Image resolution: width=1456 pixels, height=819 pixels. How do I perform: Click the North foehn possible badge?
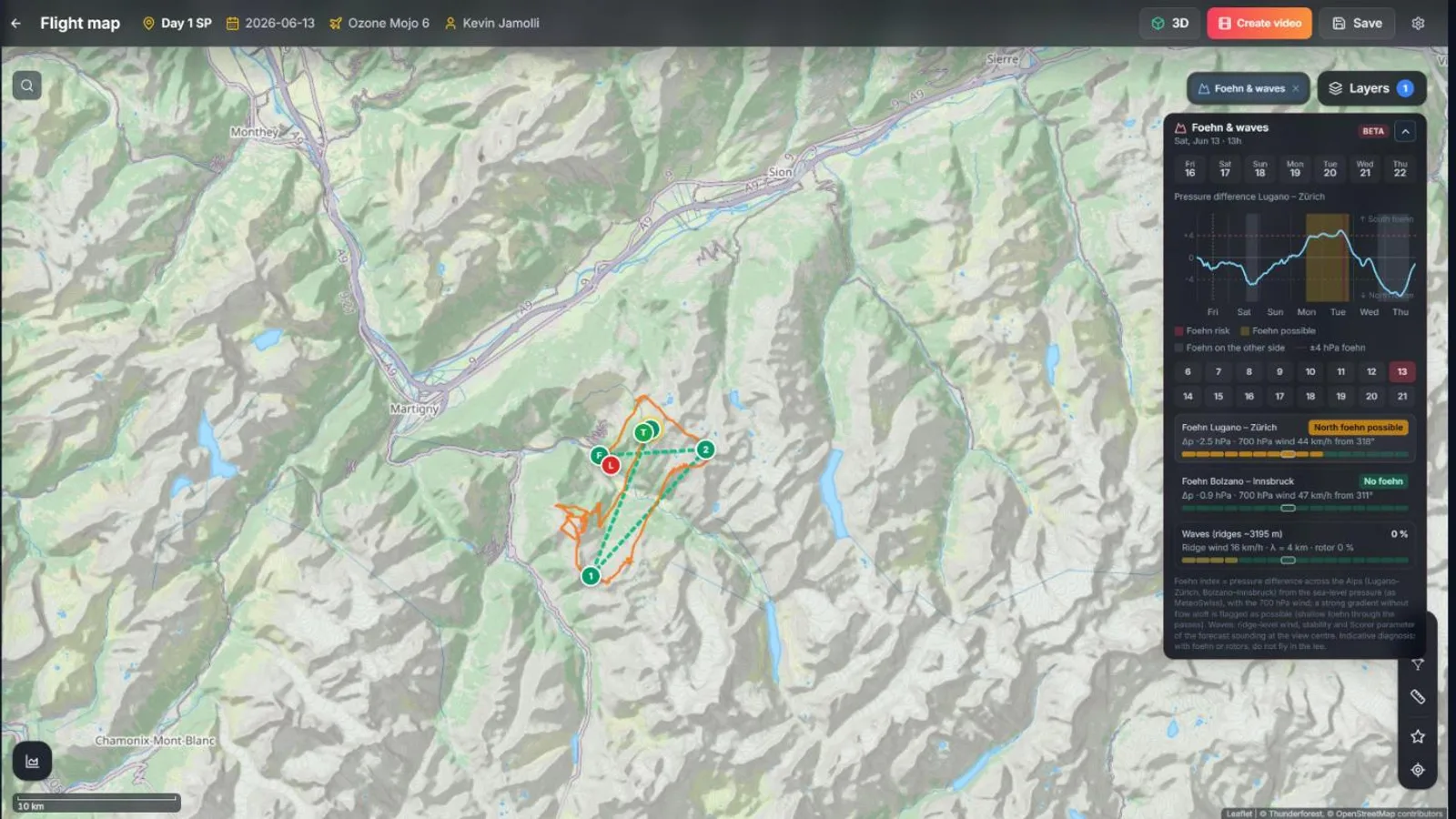click(1358, 427)
